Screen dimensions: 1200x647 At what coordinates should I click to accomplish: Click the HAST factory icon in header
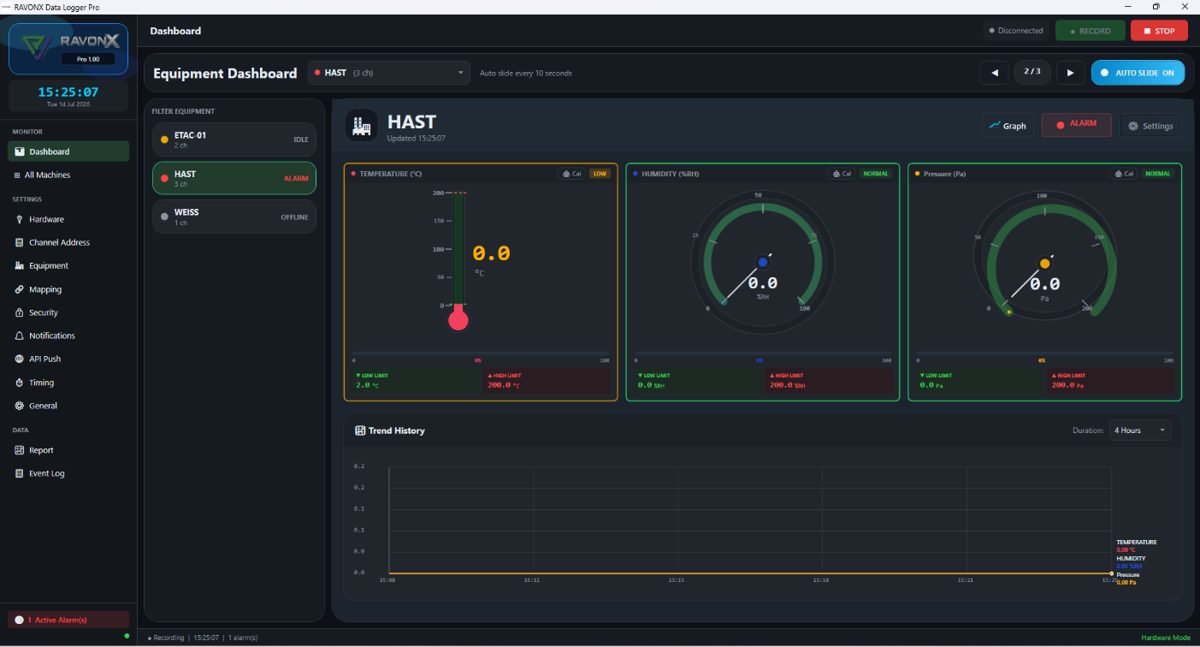362,125
